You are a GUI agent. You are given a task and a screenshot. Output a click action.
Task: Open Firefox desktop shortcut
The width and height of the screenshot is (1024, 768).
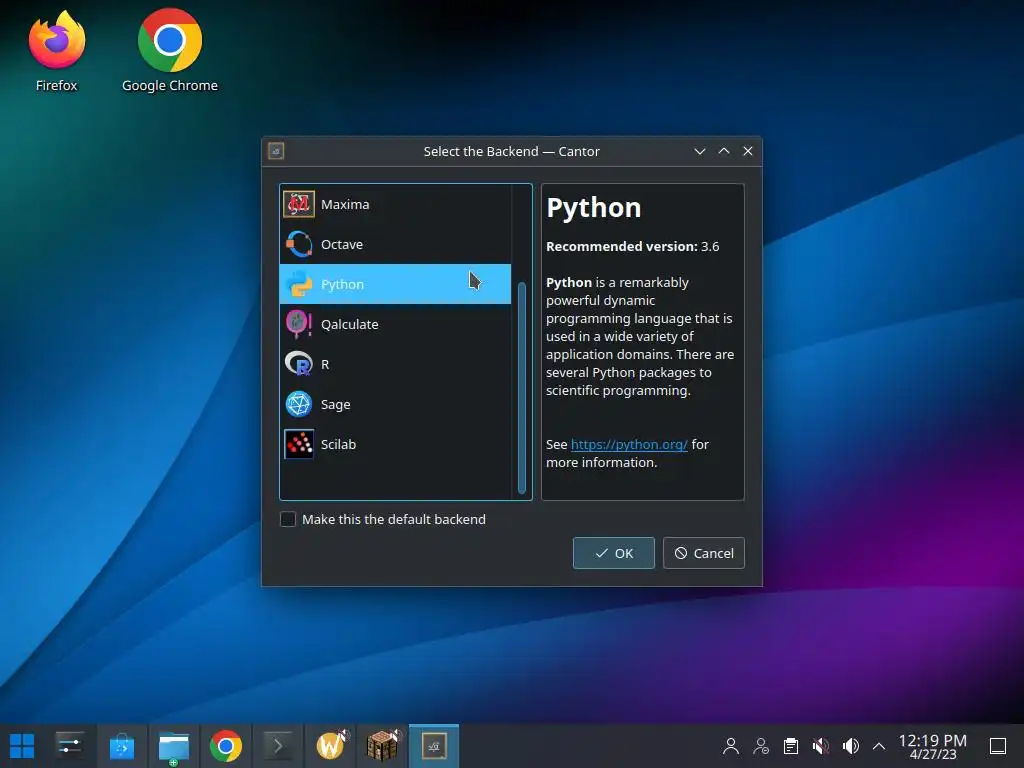pos(57,51)
